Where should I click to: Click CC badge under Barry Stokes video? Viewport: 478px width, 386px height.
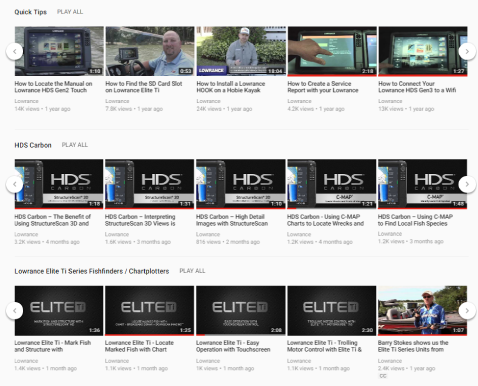(x=383, y=376)
